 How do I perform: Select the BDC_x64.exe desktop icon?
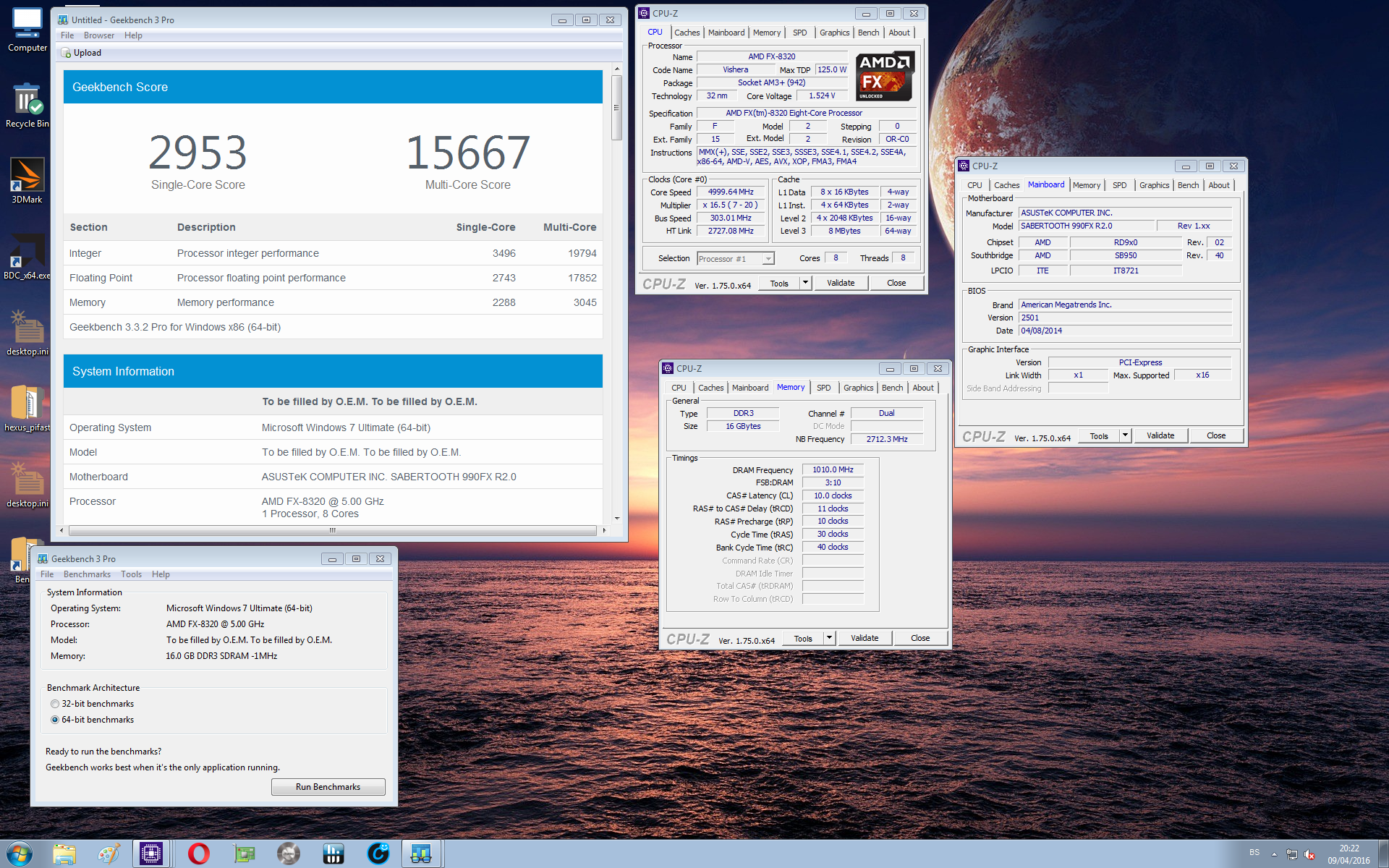pyautogui.click(x=27, y=257)
